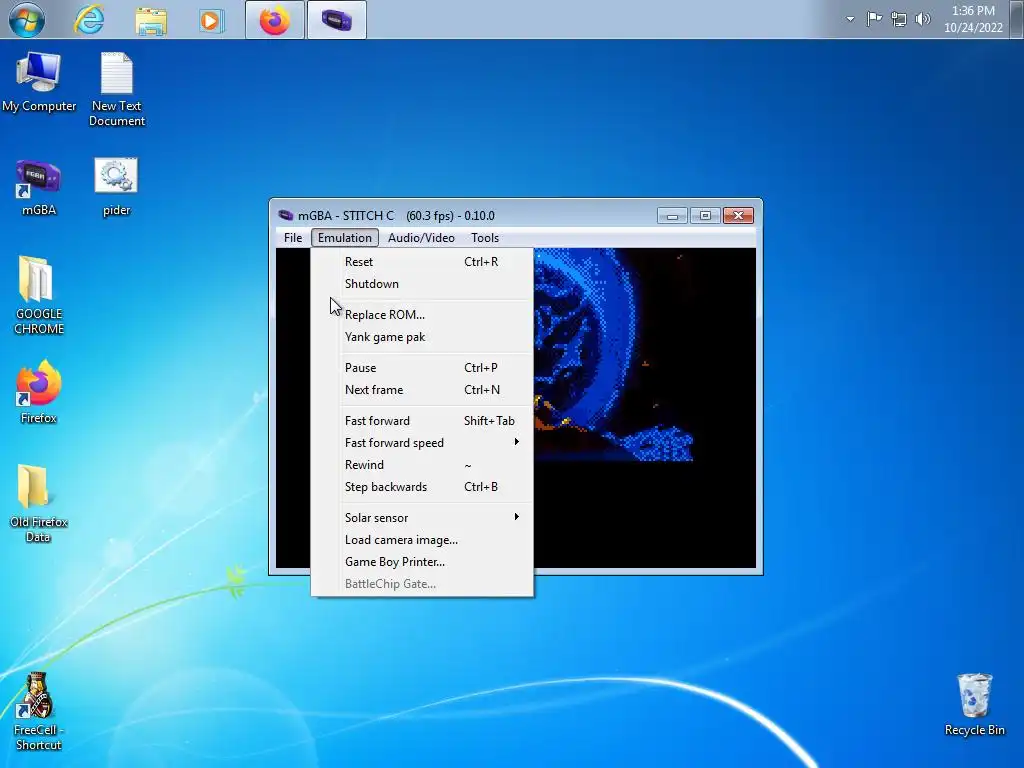The height and width of the screenshot is (768, 1024).
Task: Select the mGBA desktop shortcut
Action: 39,187
